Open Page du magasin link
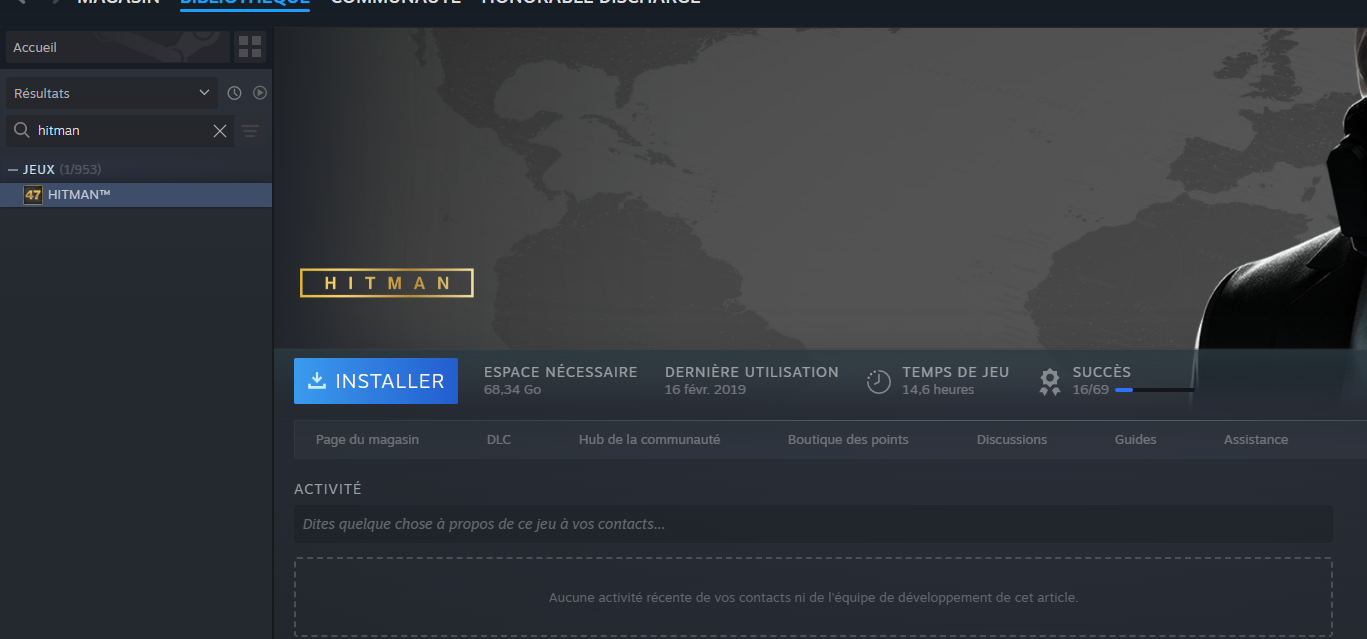The height and width of the screenshot is (639, 1367). 367,439
